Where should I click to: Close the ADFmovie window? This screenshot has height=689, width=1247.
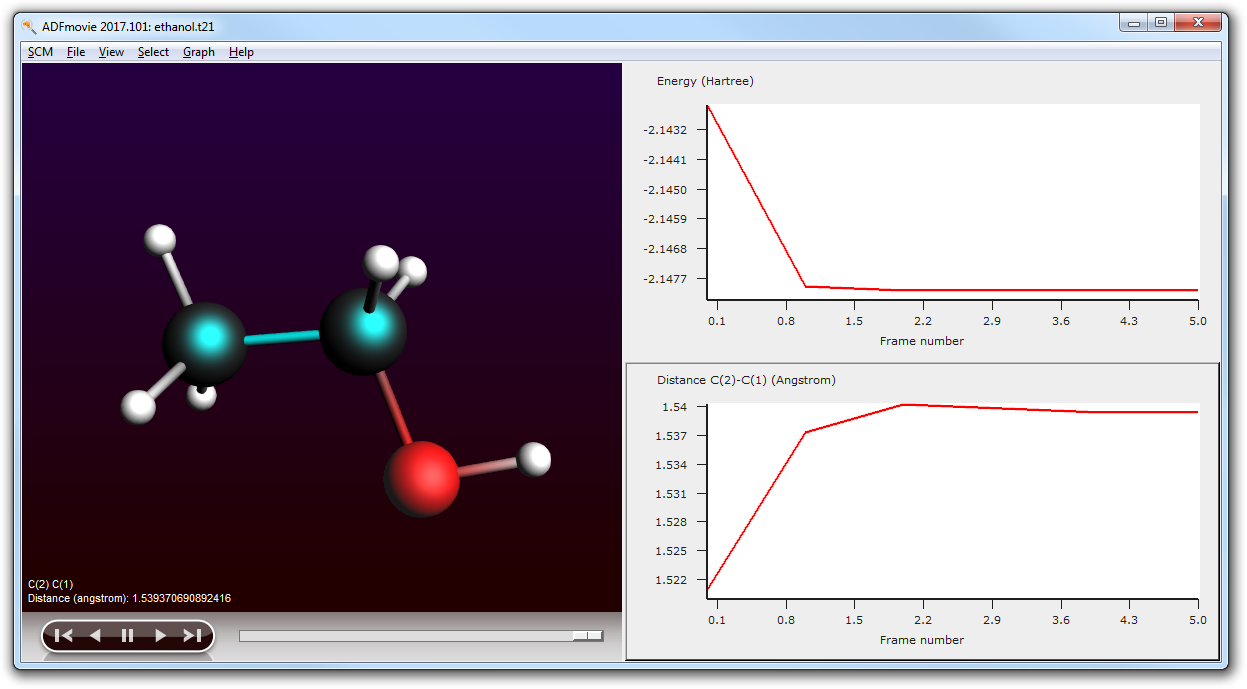[1197, 23]
